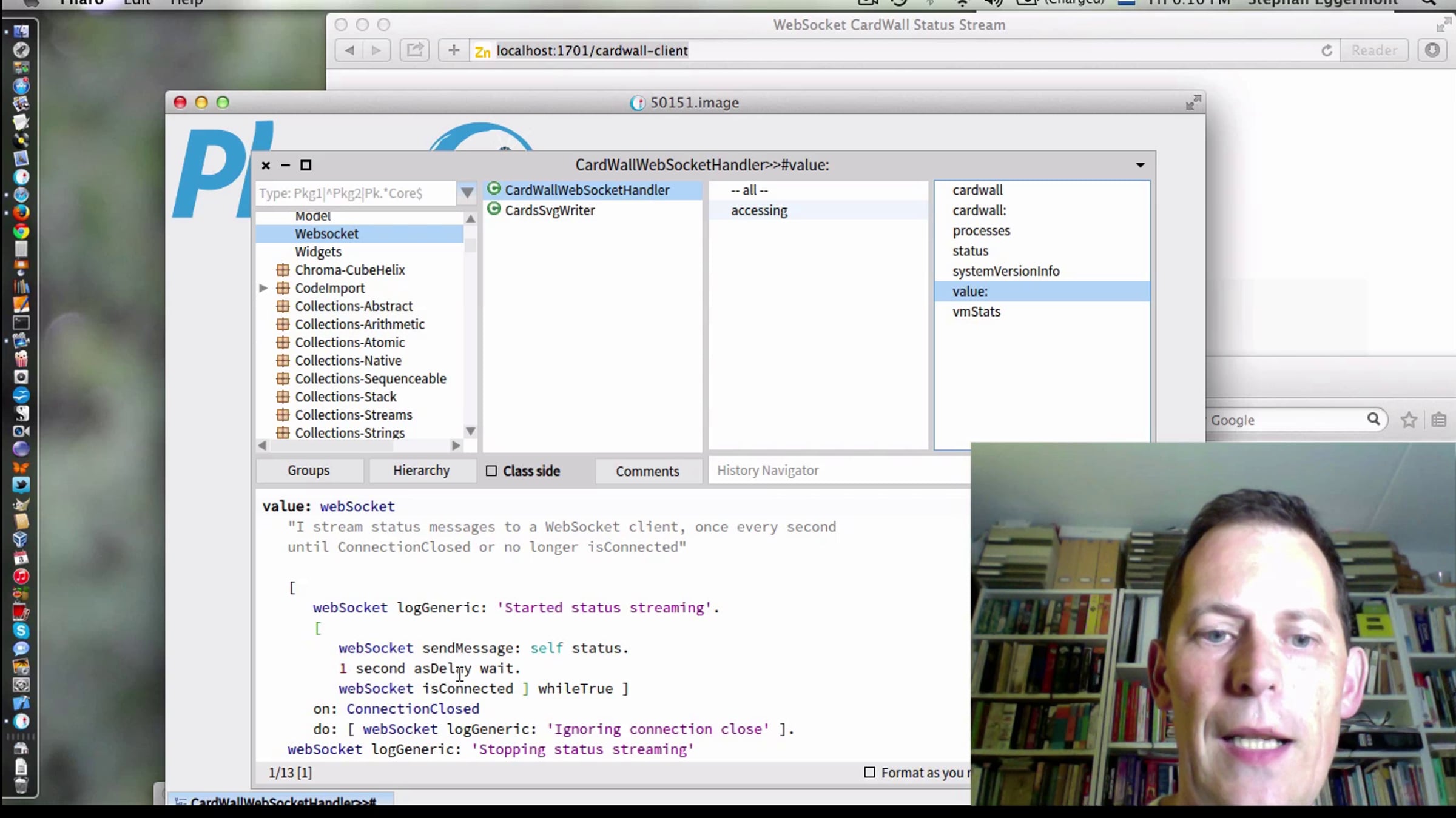Click the Safari share icon
The width and height of the screenshot is (1456, 818).
[x=415, y=50]
